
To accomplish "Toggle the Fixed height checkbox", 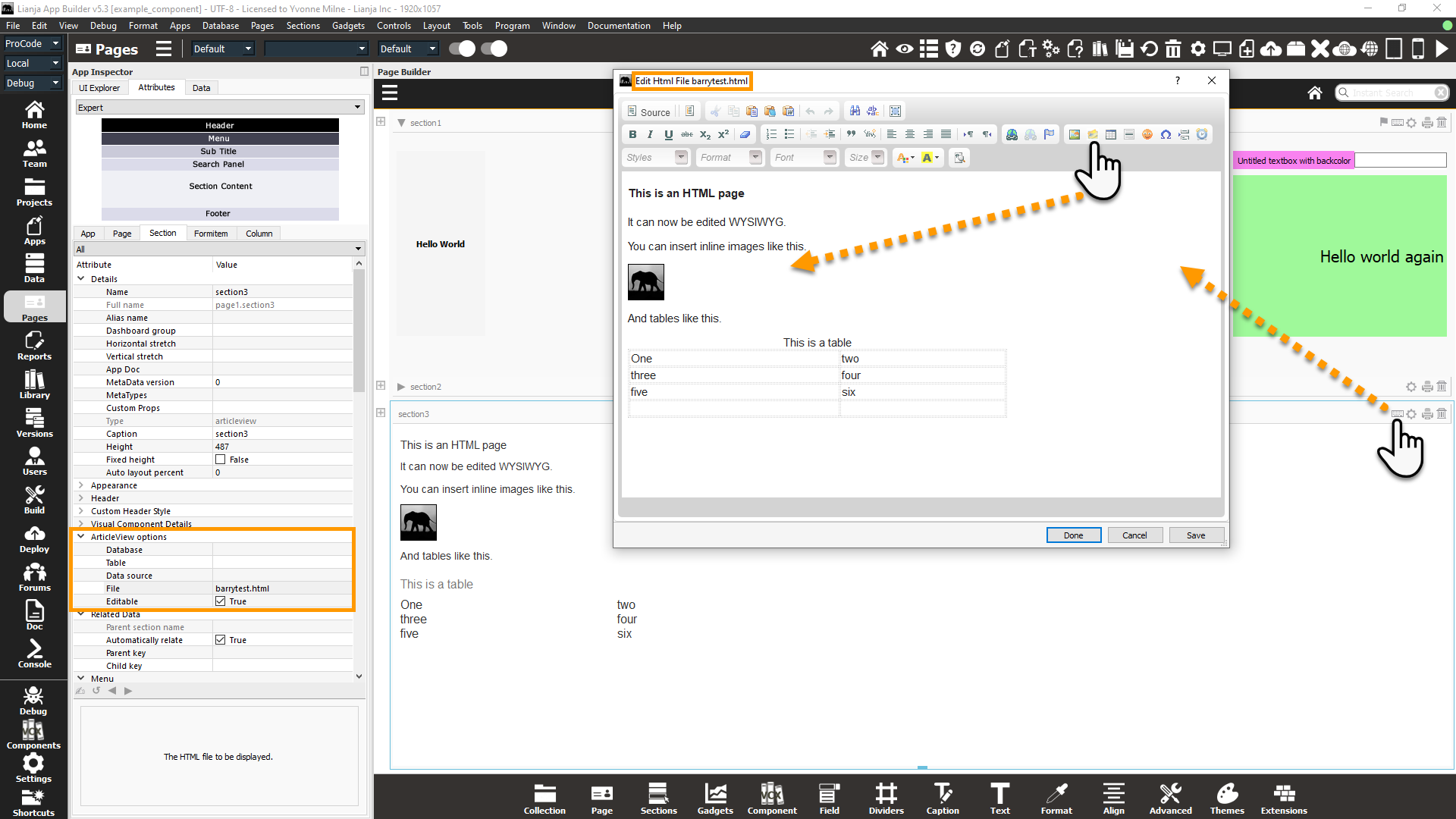I will pyautogui.click(x=221, y=460).
